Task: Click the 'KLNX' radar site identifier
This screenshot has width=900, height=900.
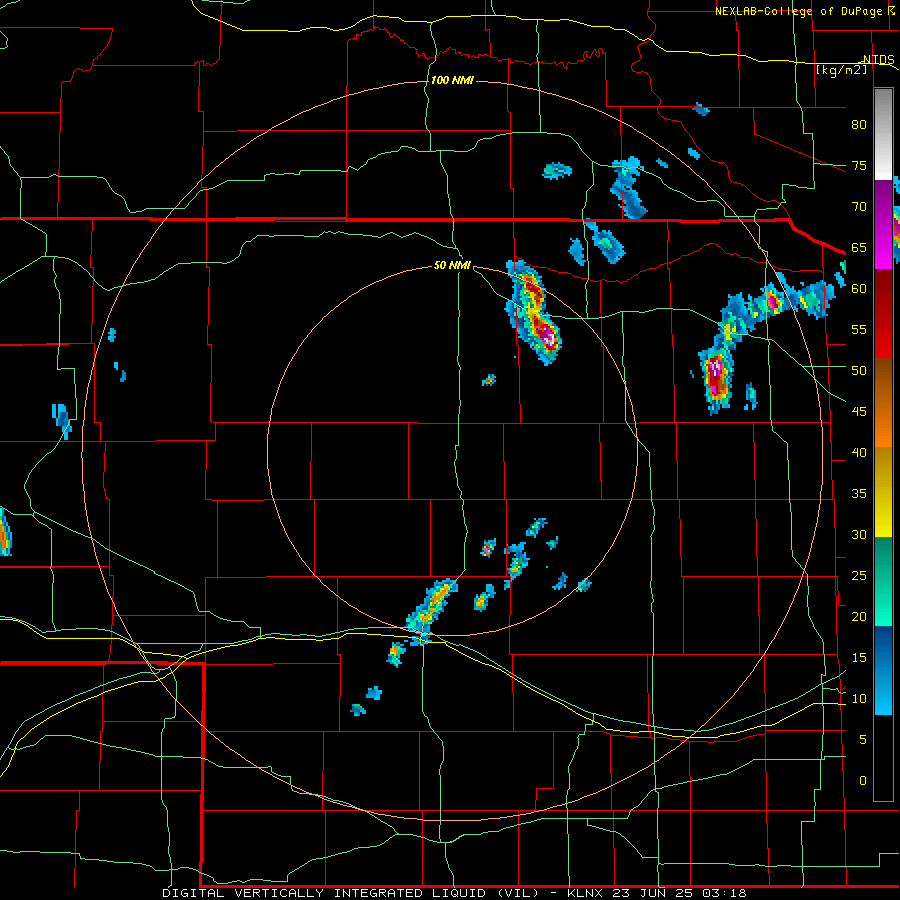Action: [x=585, y=893]
